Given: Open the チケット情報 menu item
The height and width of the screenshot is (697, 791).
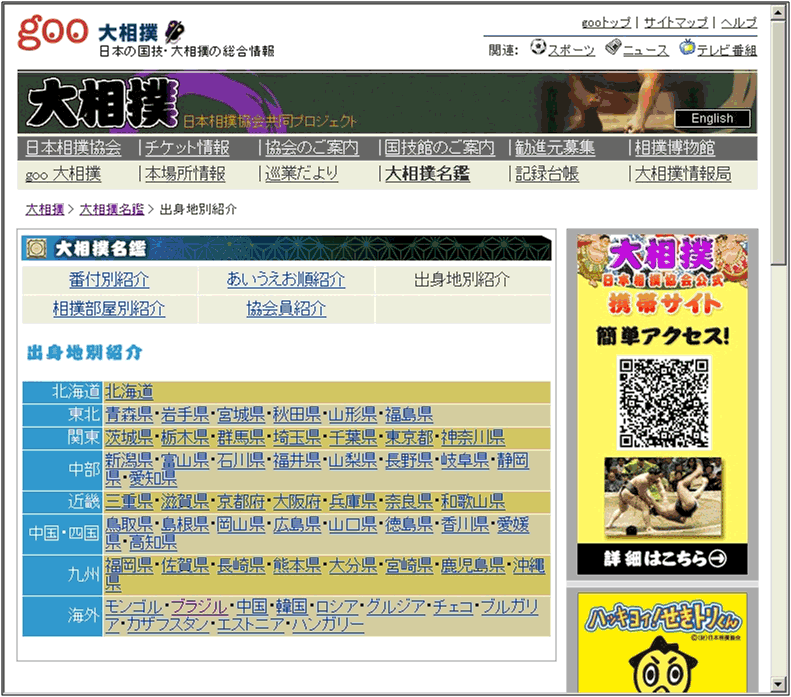Looking at the screenshot, I should (x=187, y=148).
